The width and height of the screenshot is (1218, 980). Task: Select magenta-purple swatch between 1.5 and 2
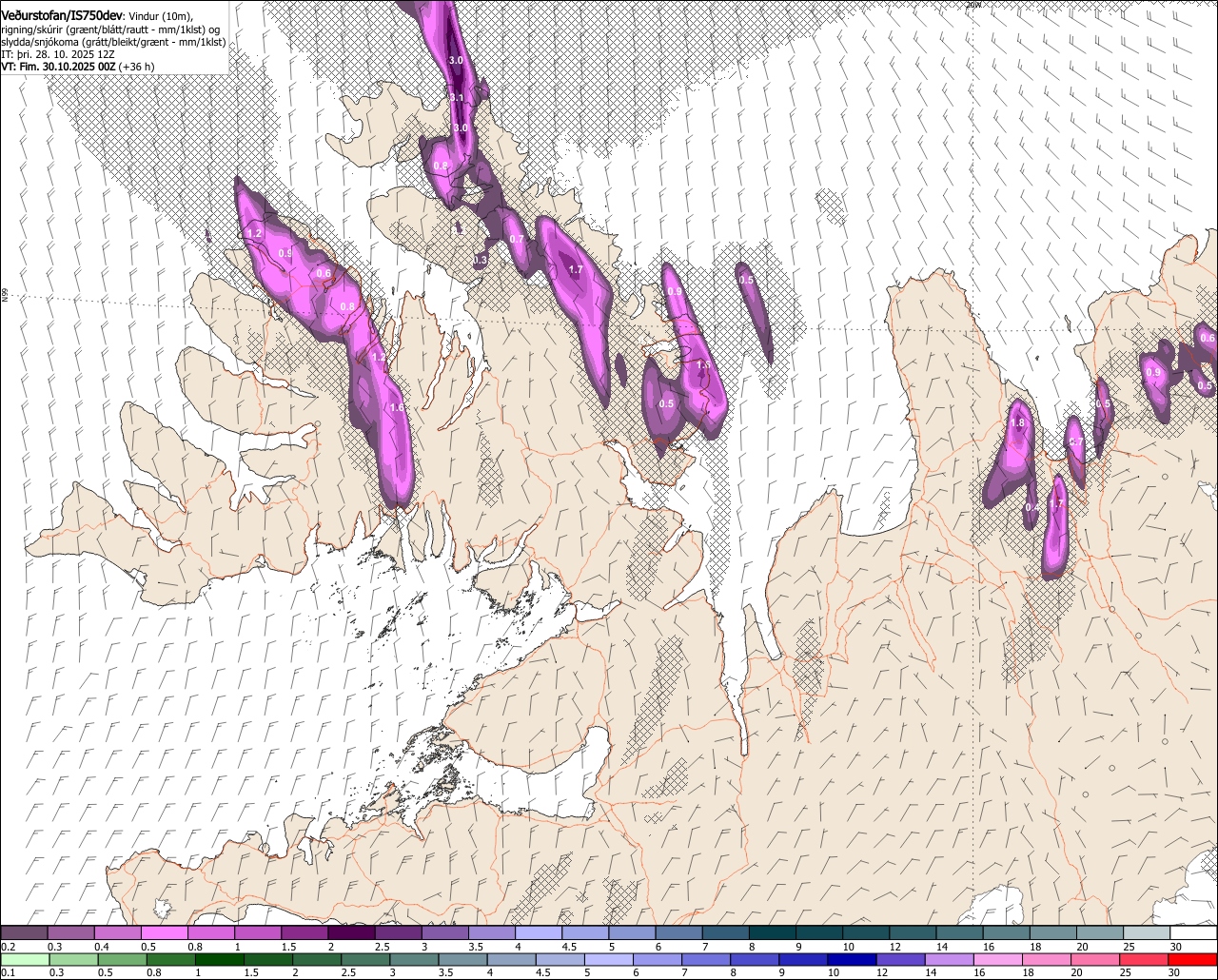click(304, 932)
